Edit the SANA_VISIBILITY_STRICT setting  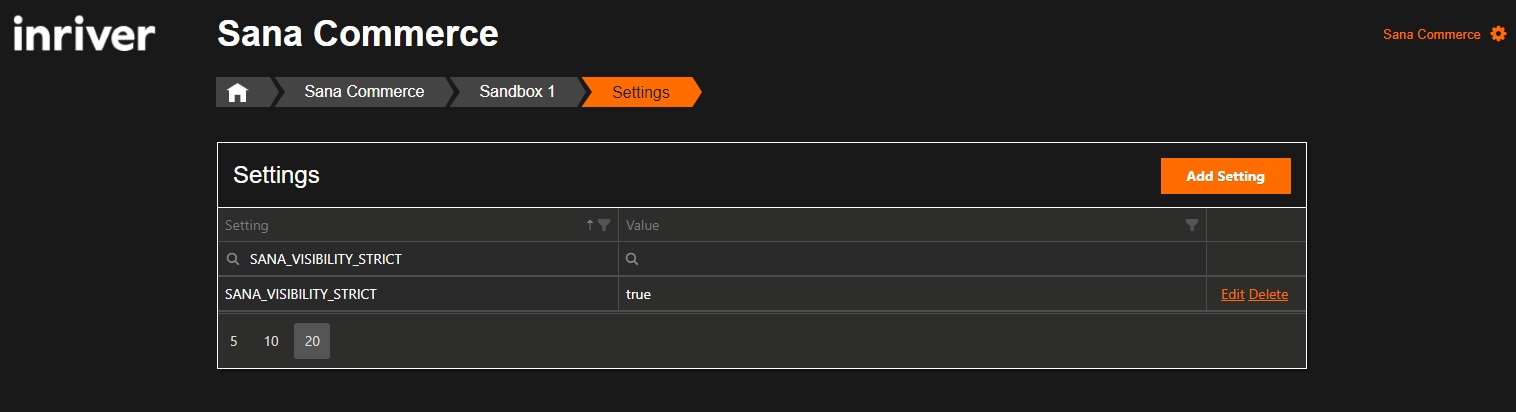[x=1233, y=294]
